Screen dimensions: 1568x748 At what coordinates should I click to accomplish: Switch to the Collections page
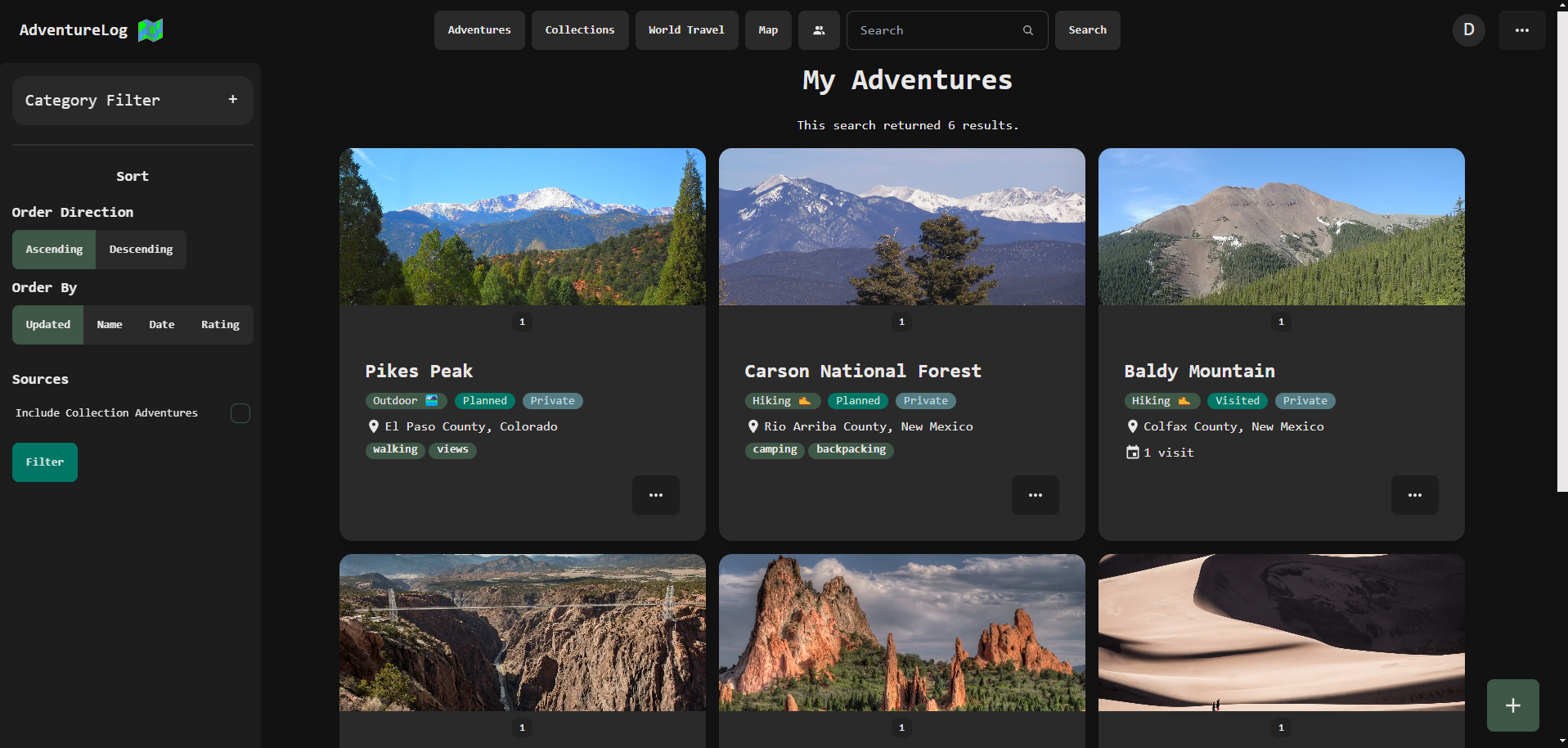[x=579, y=29]
